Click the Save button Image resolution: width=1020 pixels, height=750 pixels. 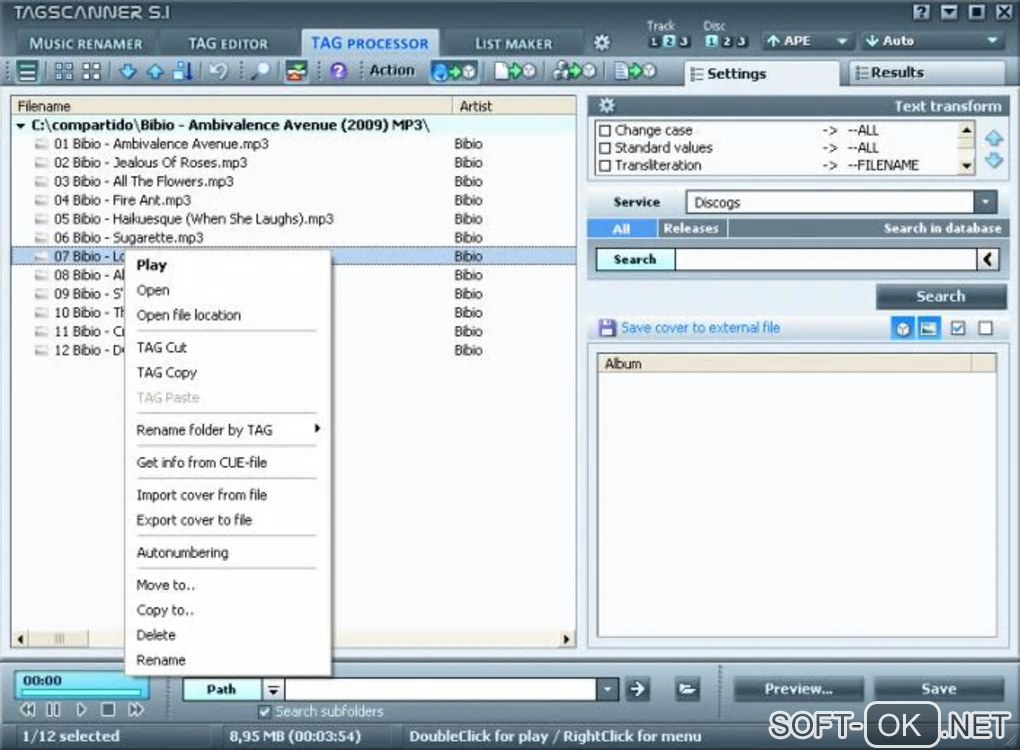[939, 689]
